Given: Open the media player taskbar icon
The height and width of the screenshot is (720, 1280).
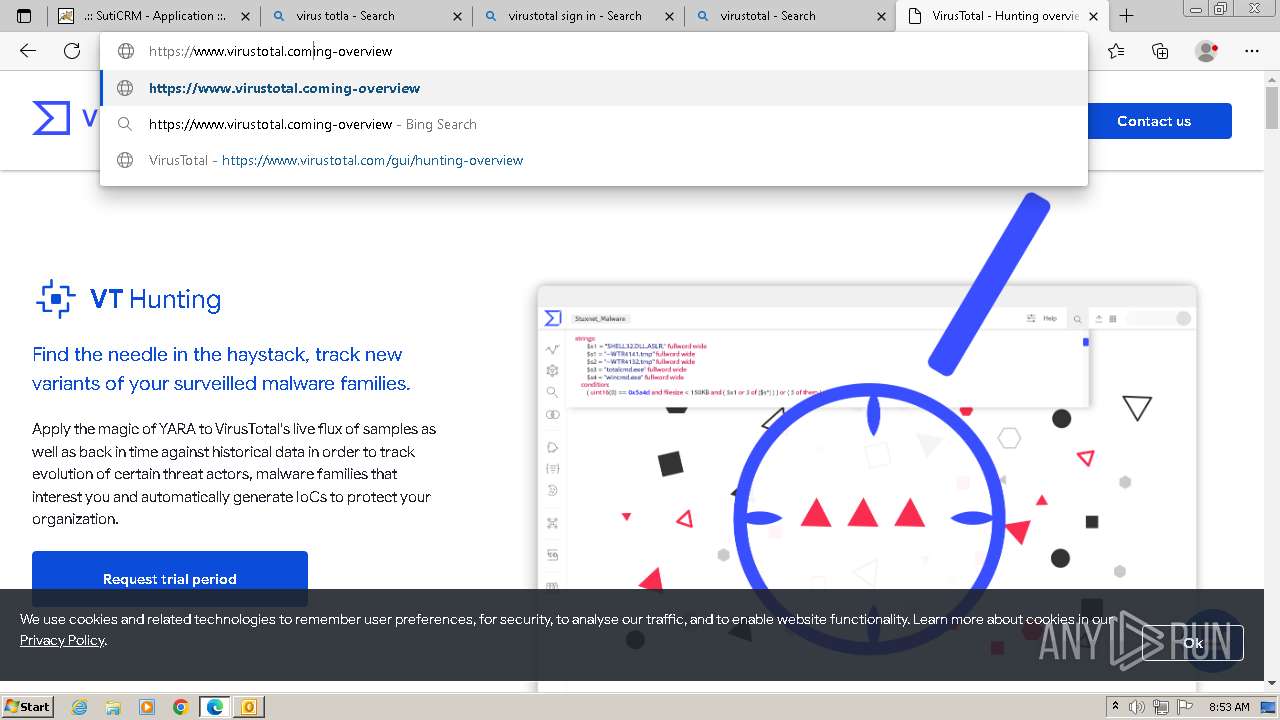Looking at the screenshot, I should pyautogui.click(x=147, y=707).
